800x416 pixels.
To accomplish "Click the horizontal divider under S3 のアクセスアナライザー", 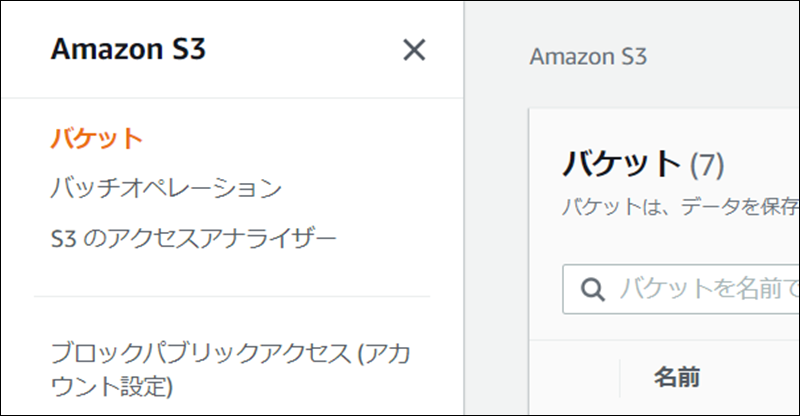I will point(232,296).
